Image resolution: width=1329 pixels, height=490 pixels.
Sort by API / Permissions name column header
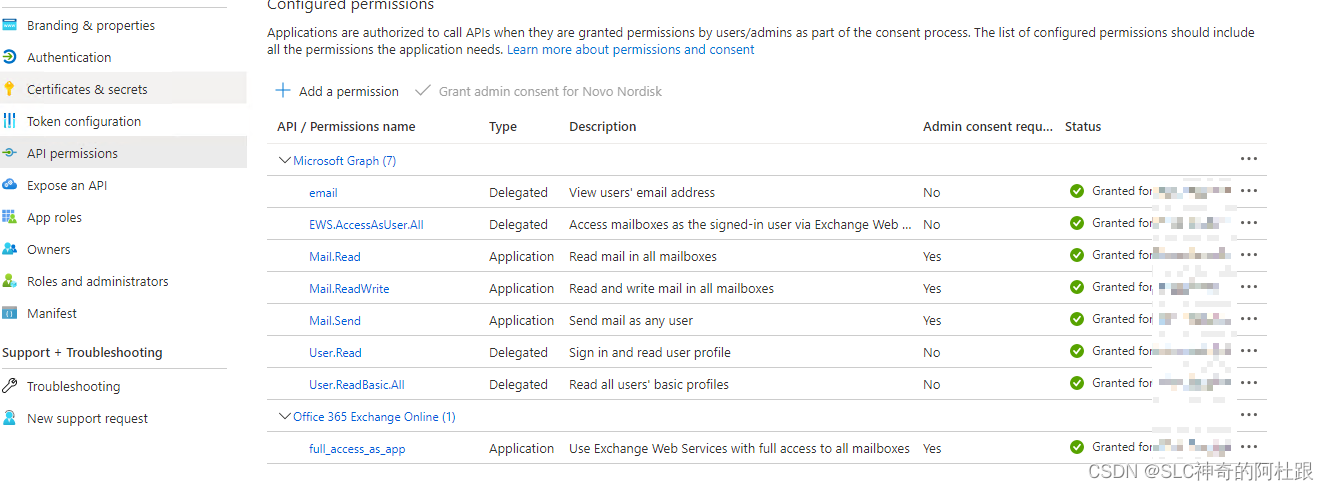(x=346, y=126)
